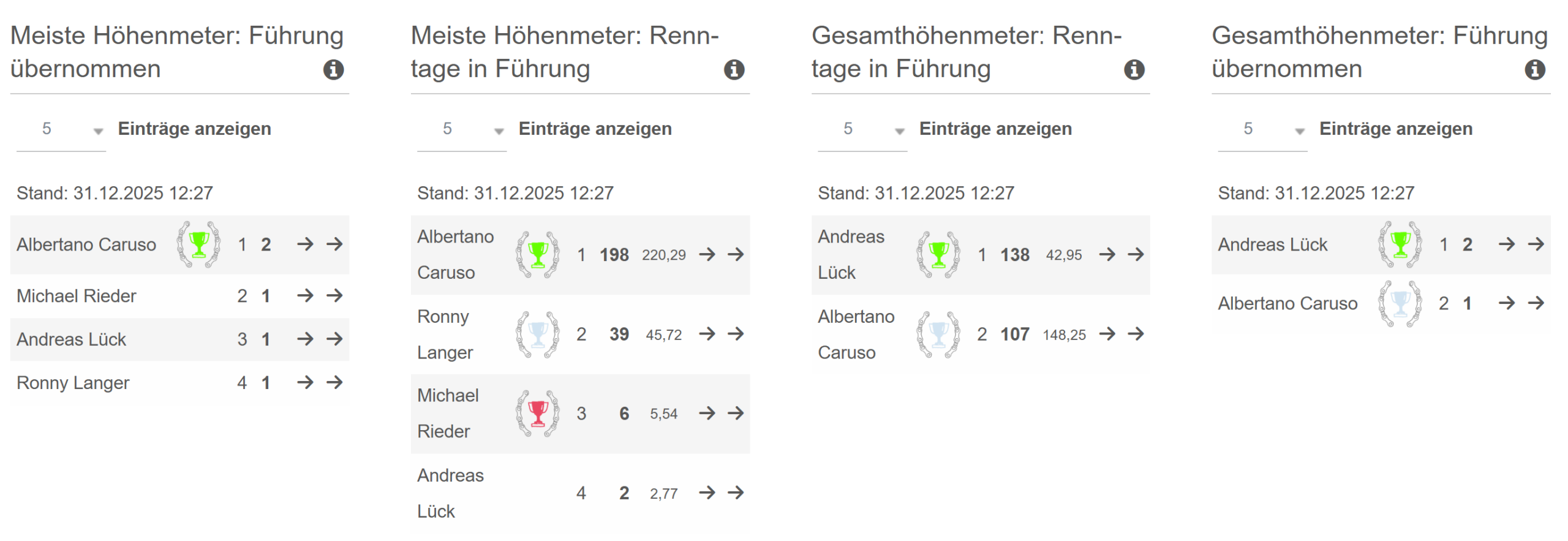Click last arrow in Andreas Lück's 138 row
This screenshot has width=1568, height=541.
tap(1136, 254)
